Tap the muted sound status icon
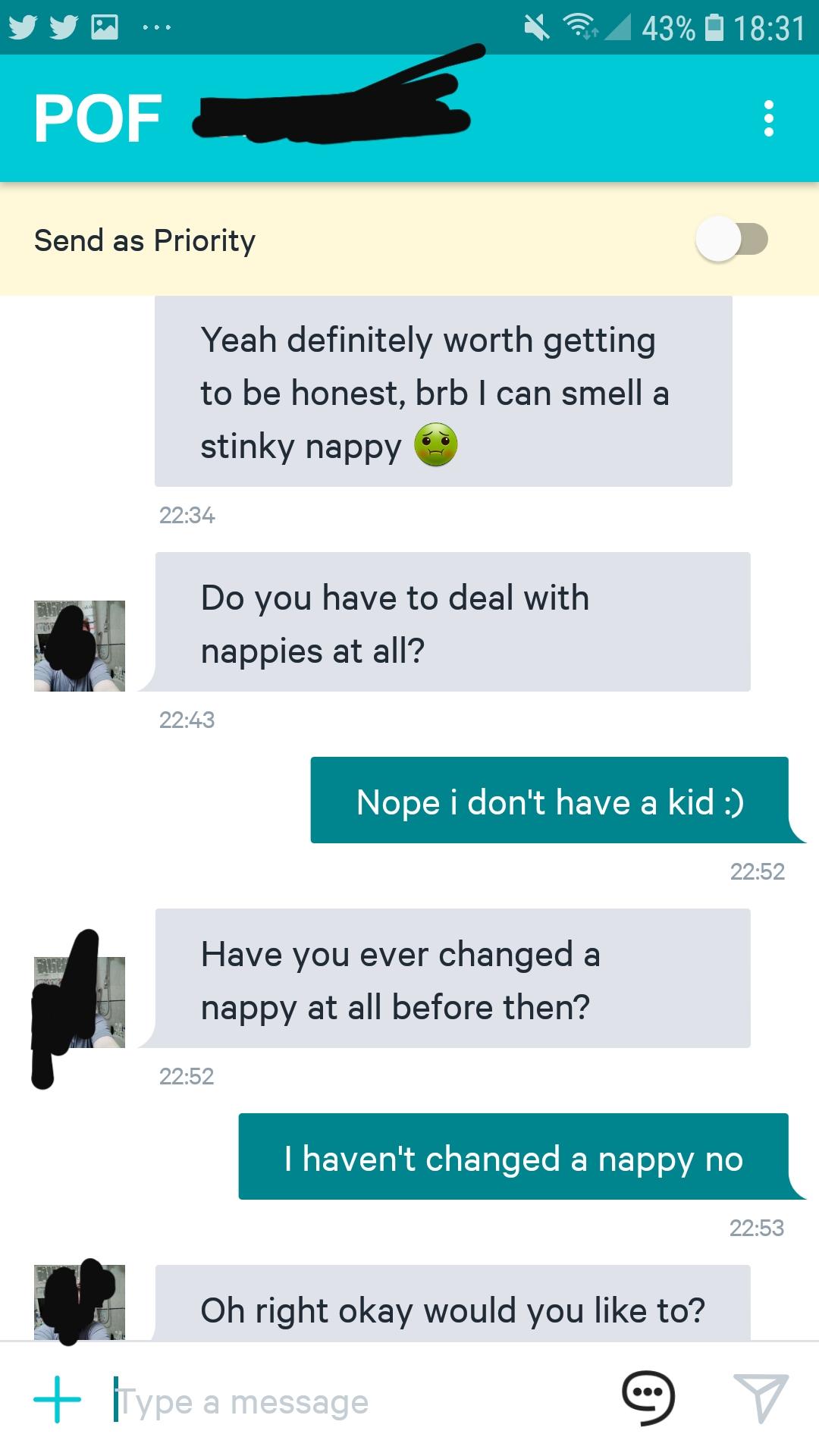The image size is (819, 1456). click(x=536, y=28)
